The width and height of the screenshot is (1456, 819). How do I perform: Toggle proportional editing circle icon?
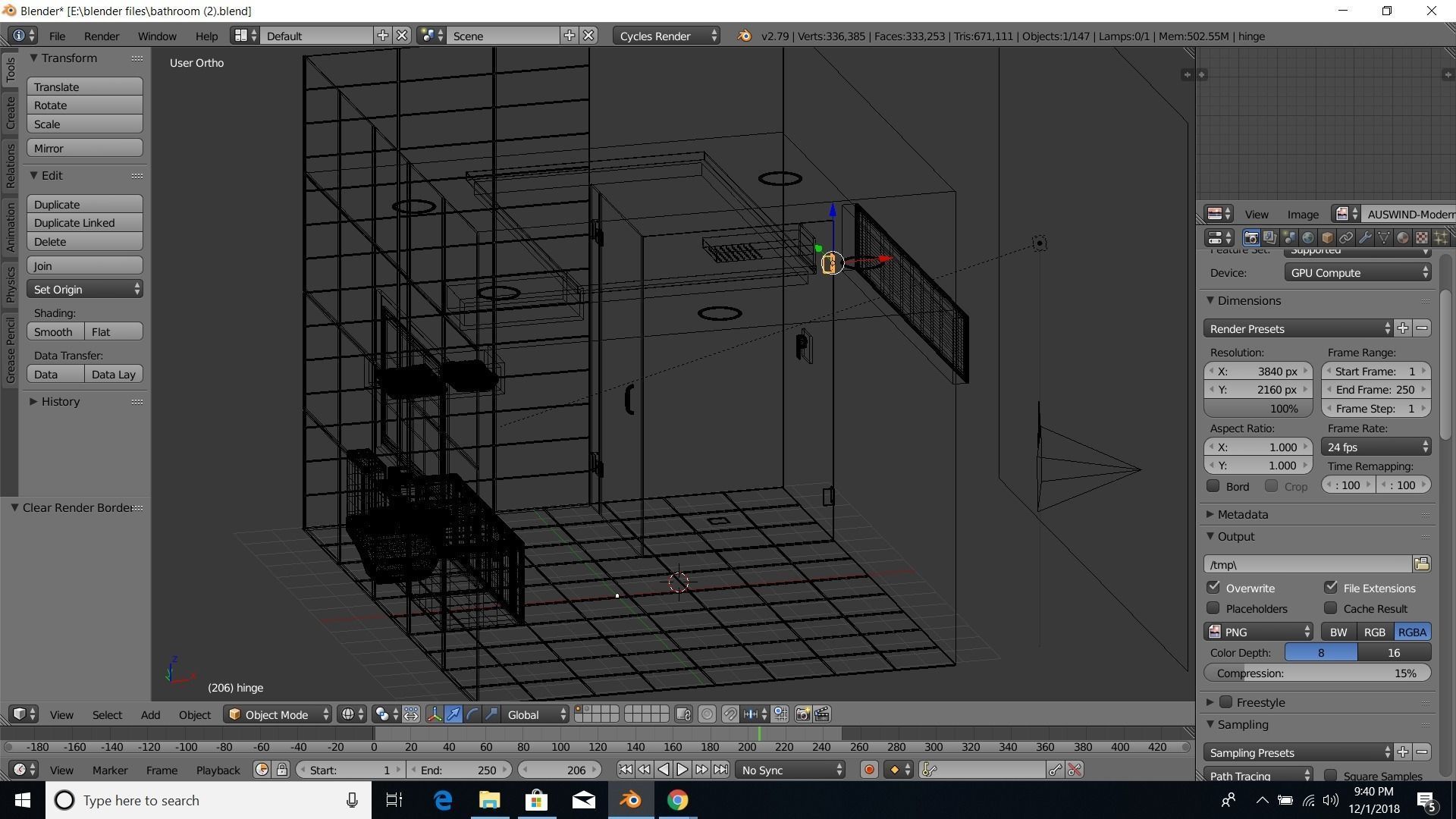coord(707,714)
